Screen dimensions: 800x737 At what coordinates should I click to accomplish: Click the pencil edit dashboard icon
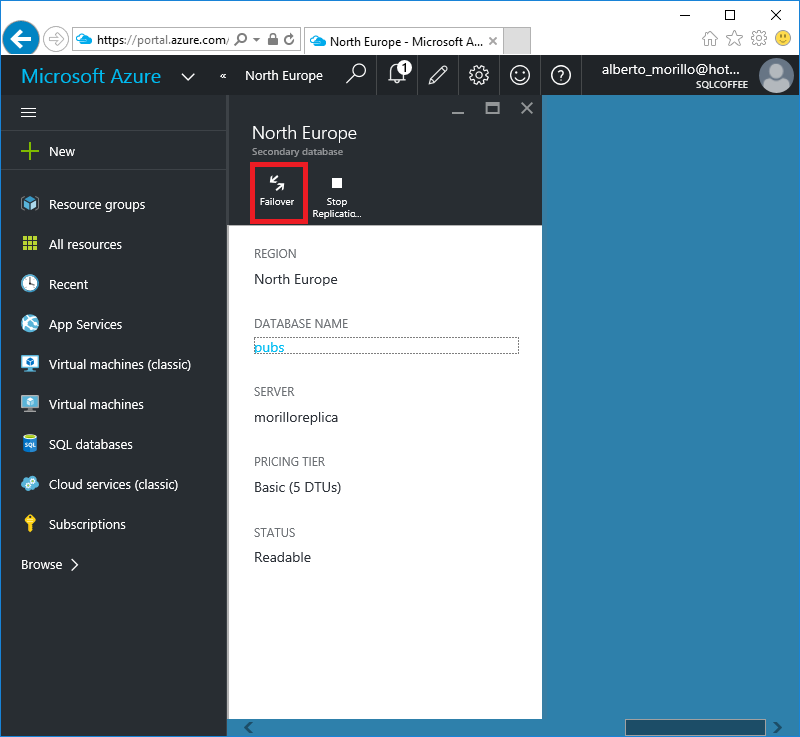[x=438, y=75]
